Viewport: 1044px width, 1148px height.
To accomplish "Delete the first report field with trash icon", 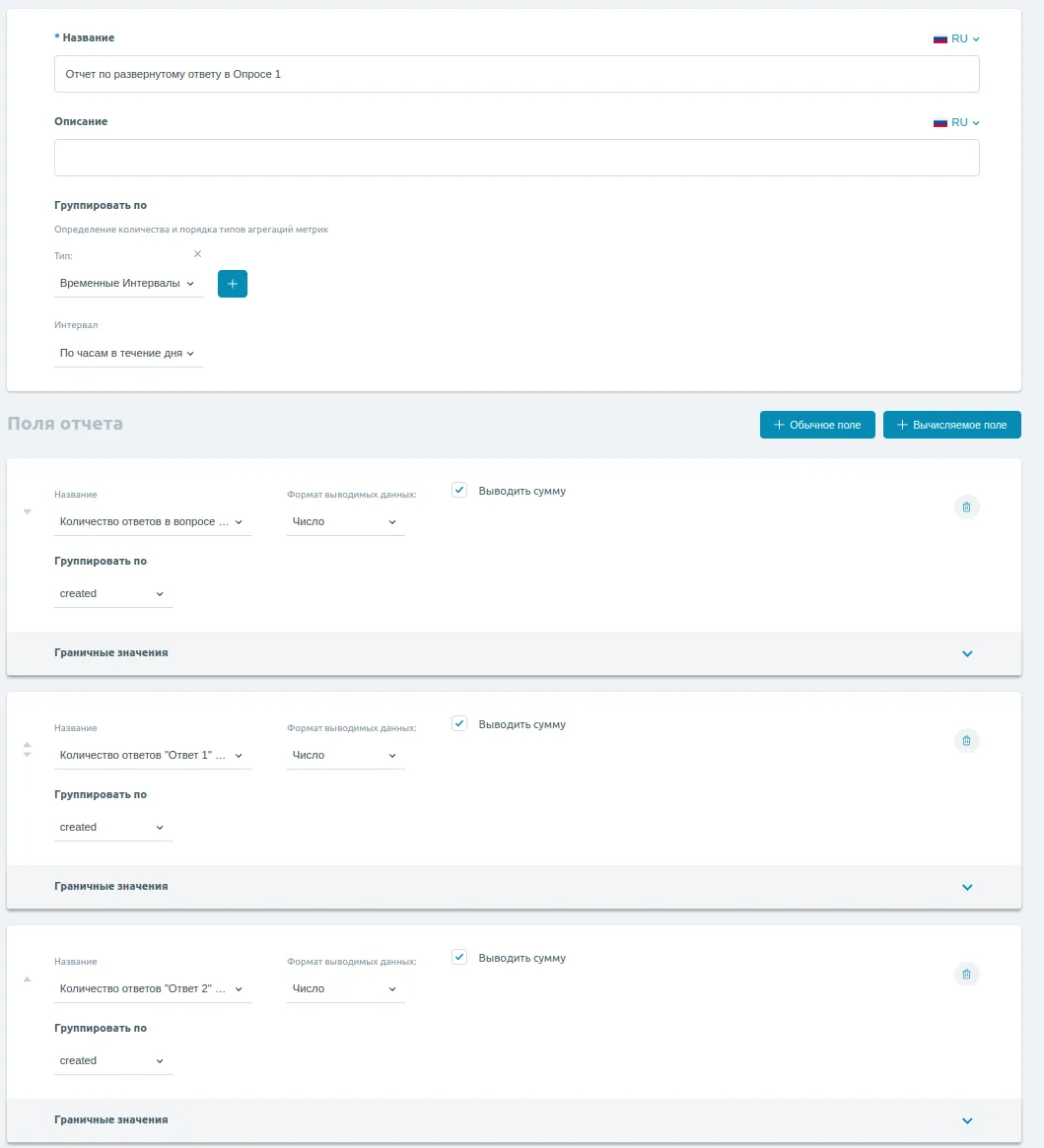I will pos(966,506).
